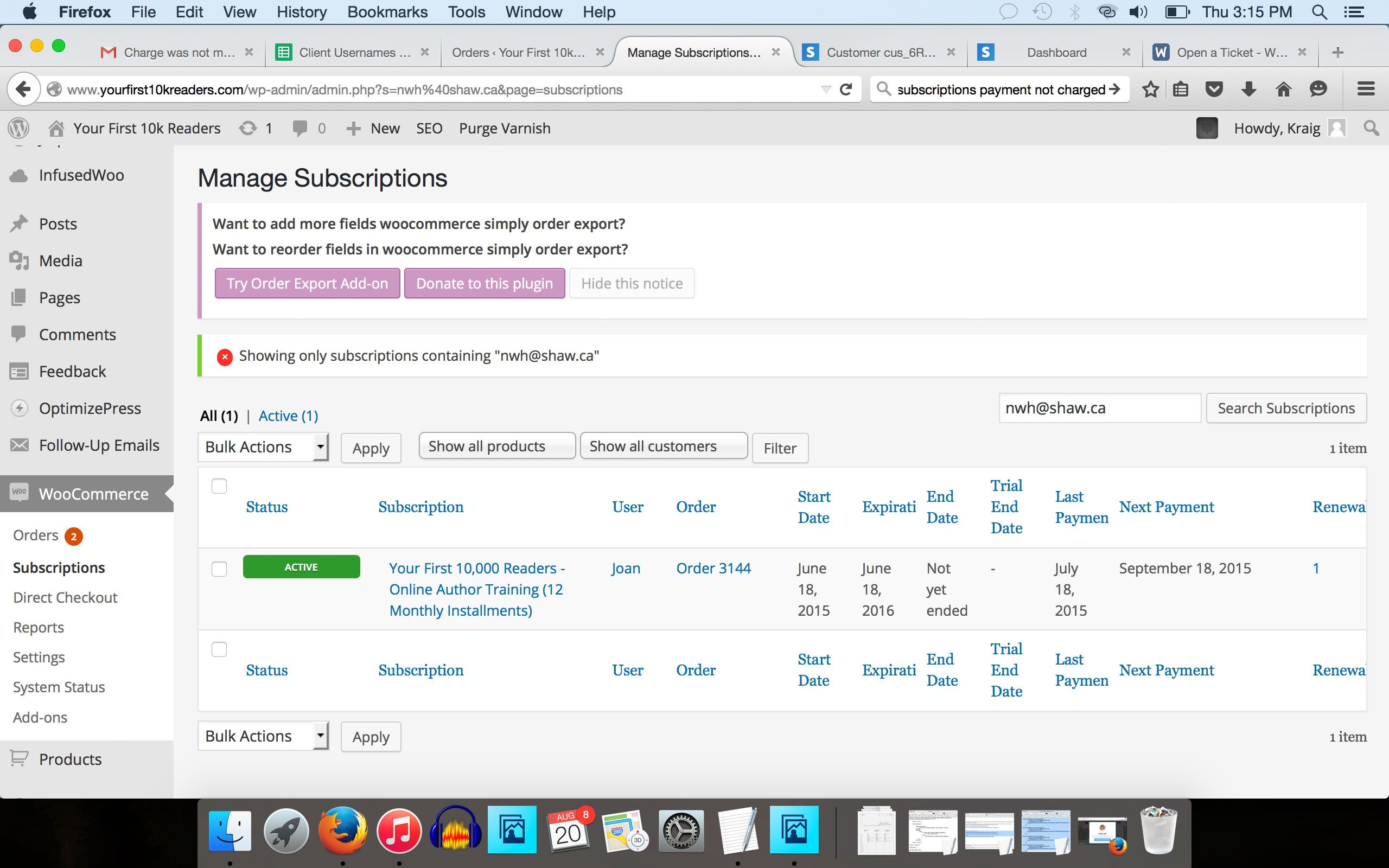Click Hide this notice button
The width and height of the screenshot is (1389, 868).
(632, 284)
